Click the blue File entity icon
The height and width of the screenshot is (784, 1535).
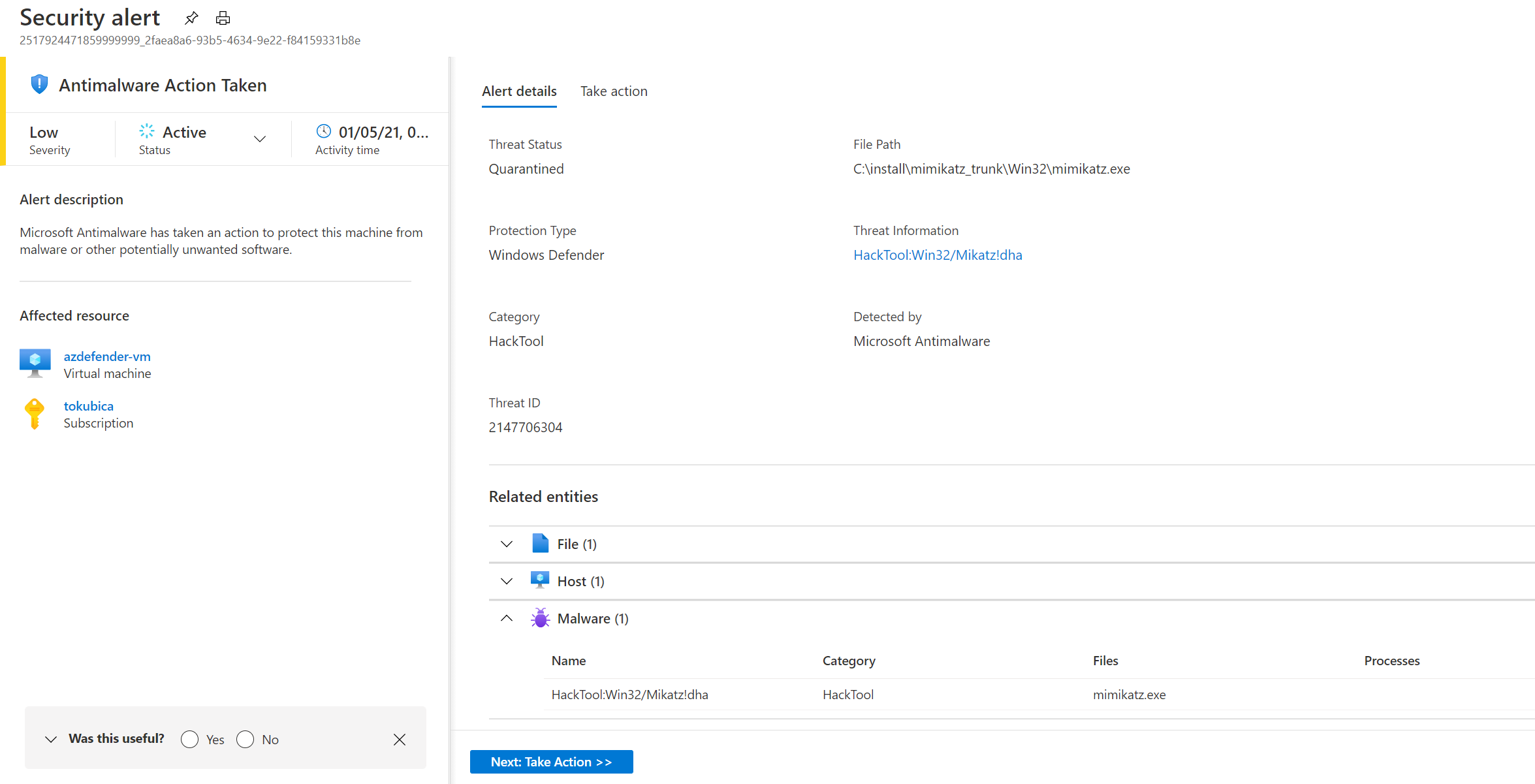tap(540, 544)
